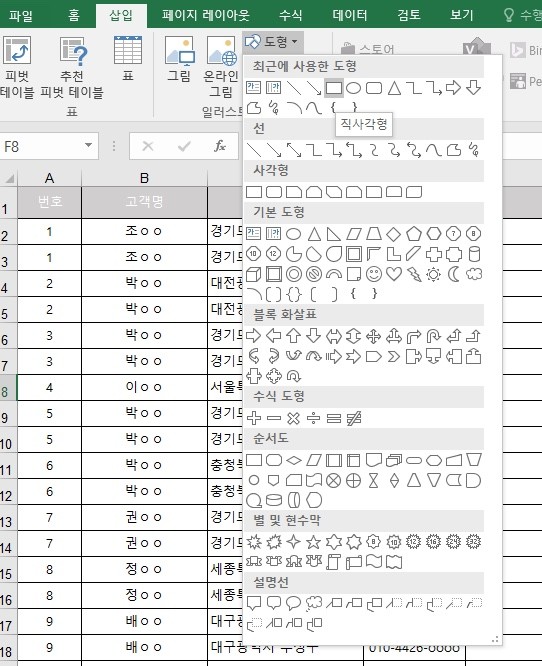
Task: Switch to the 페이지 레이아웃 tab
Action: 206,15
